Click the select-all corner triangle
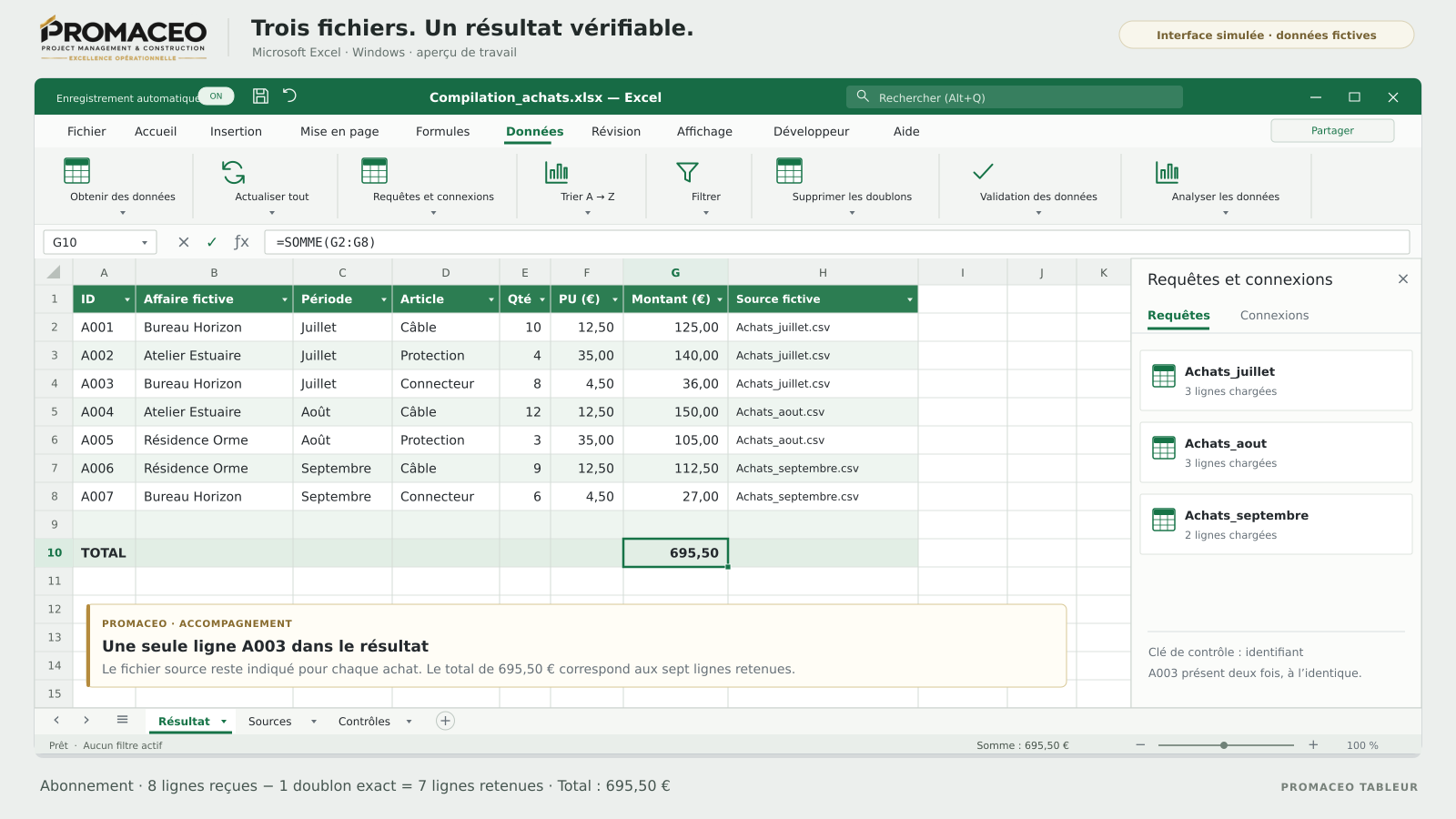The width and height of the screenshot is (1456, 819). (x=54, y=272)
